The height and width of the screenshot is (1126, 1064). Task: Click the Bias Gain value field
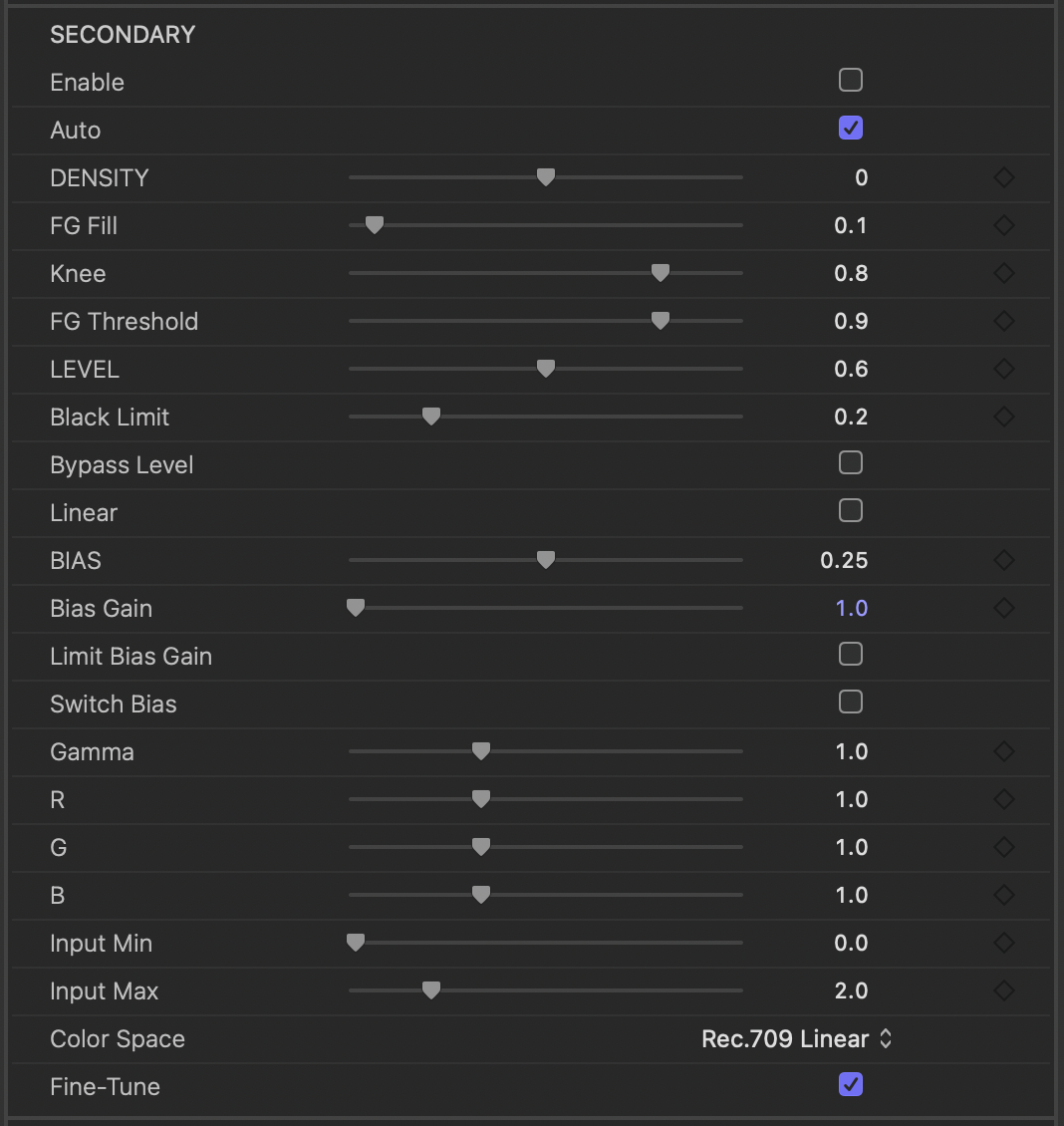point(851,609)
